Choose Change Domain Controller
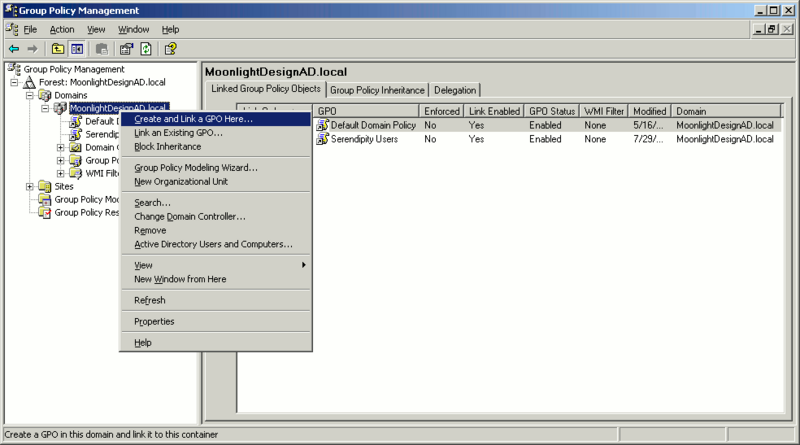800x445 pixels. [216, 216]
